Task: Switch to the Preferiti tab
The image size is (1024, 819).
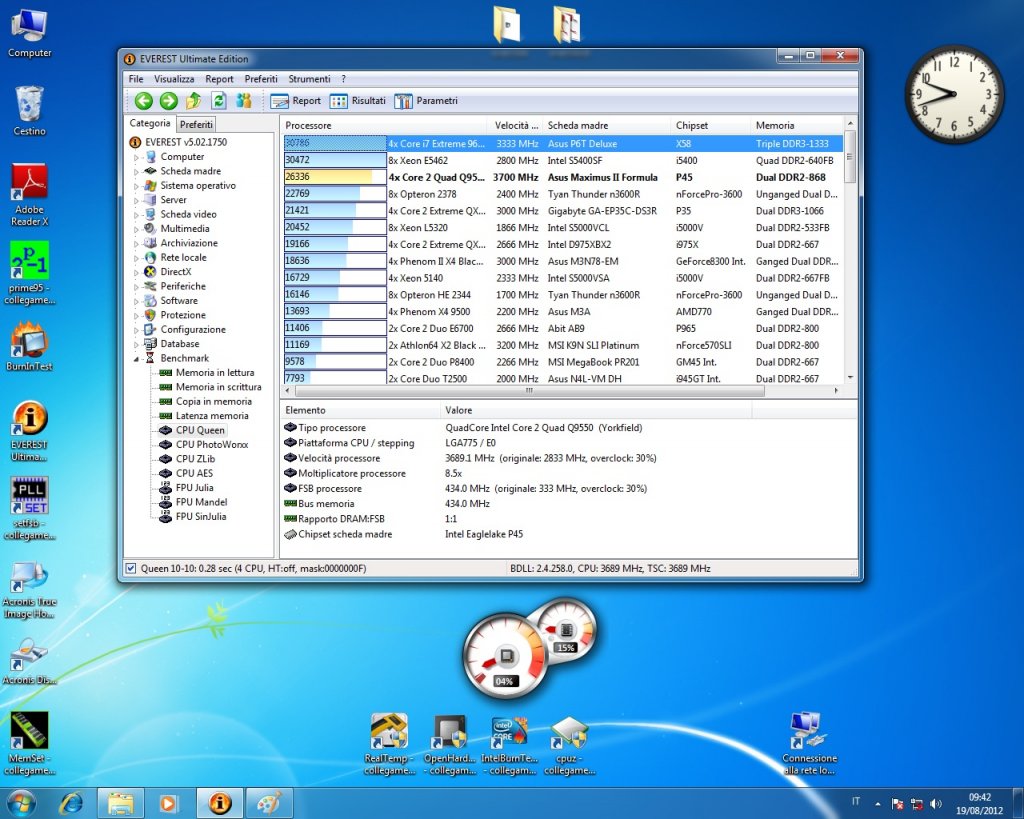Action: pos(196,124)
